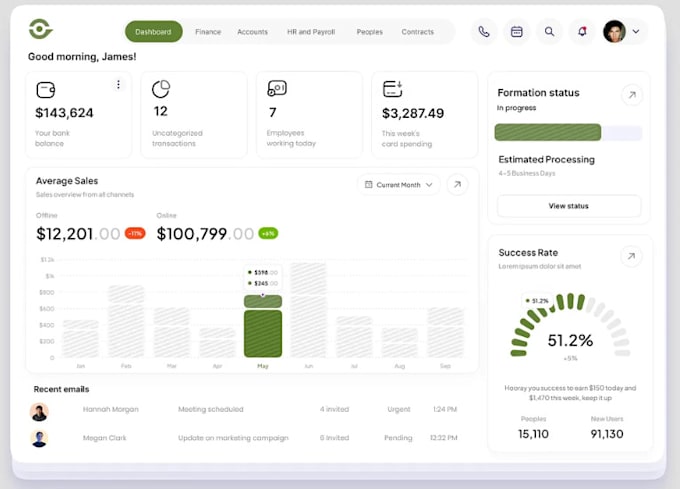Open the HR and Payroll tab
This screenshot has height=489, width=680.
(x=311, y=32)
